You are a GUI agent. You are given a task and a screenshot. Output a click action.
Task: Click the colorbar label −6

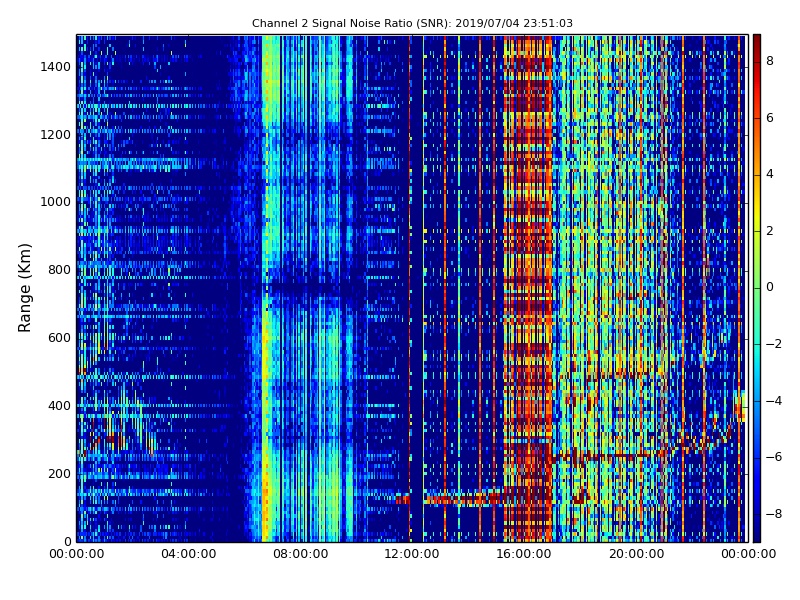coord(774,457)
